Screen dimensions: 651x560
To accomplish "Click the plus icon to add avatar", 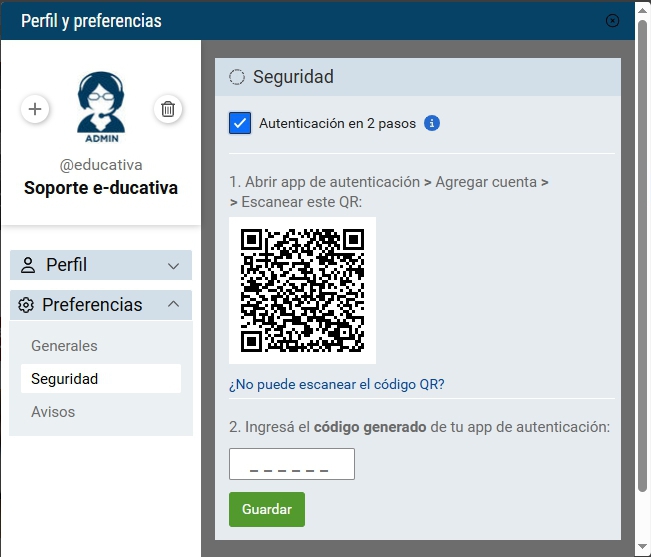I will [35, 109].
